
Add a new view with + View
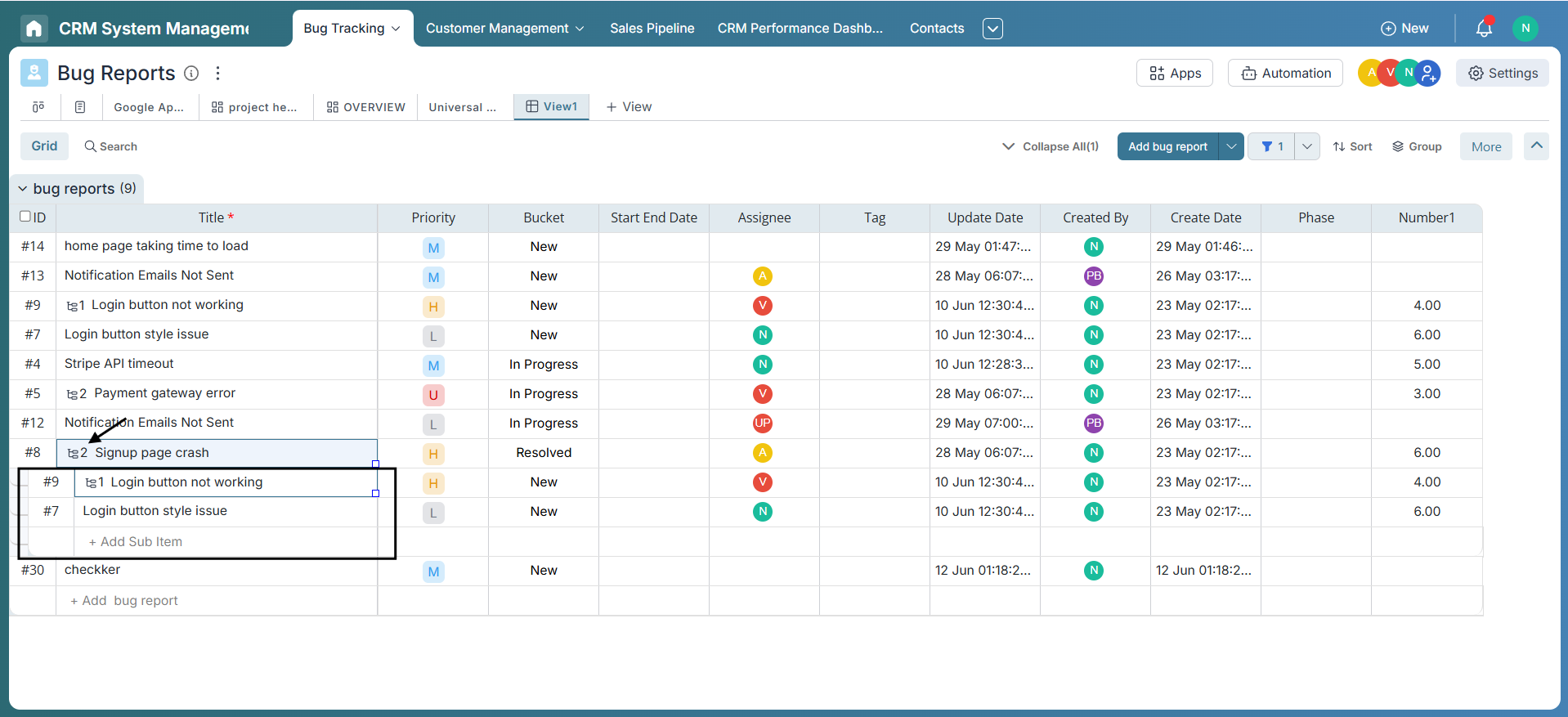click(x=629, y=107)
